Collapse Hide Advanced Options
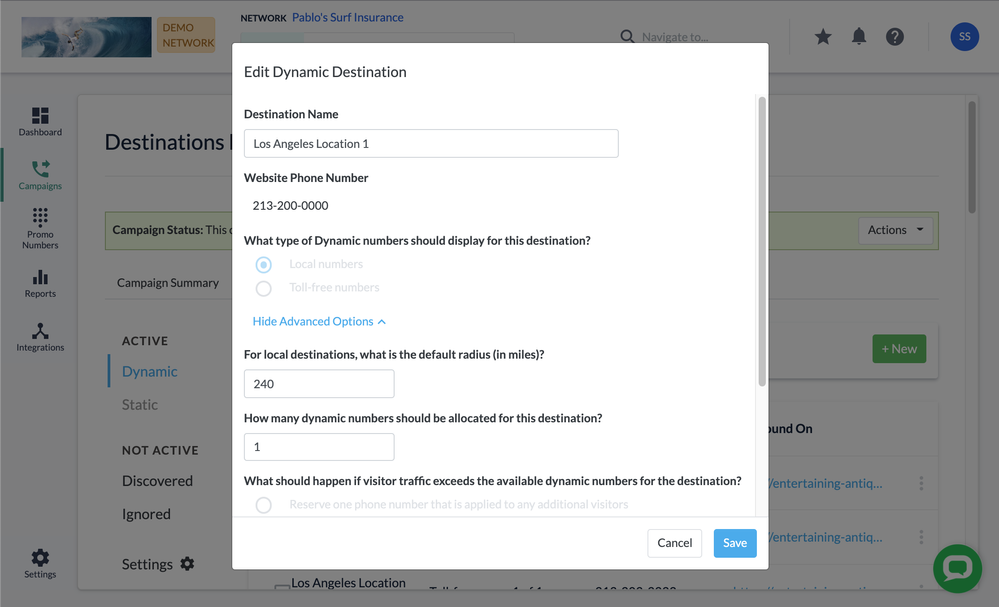999x607 pixels. (x=319, y=322)
